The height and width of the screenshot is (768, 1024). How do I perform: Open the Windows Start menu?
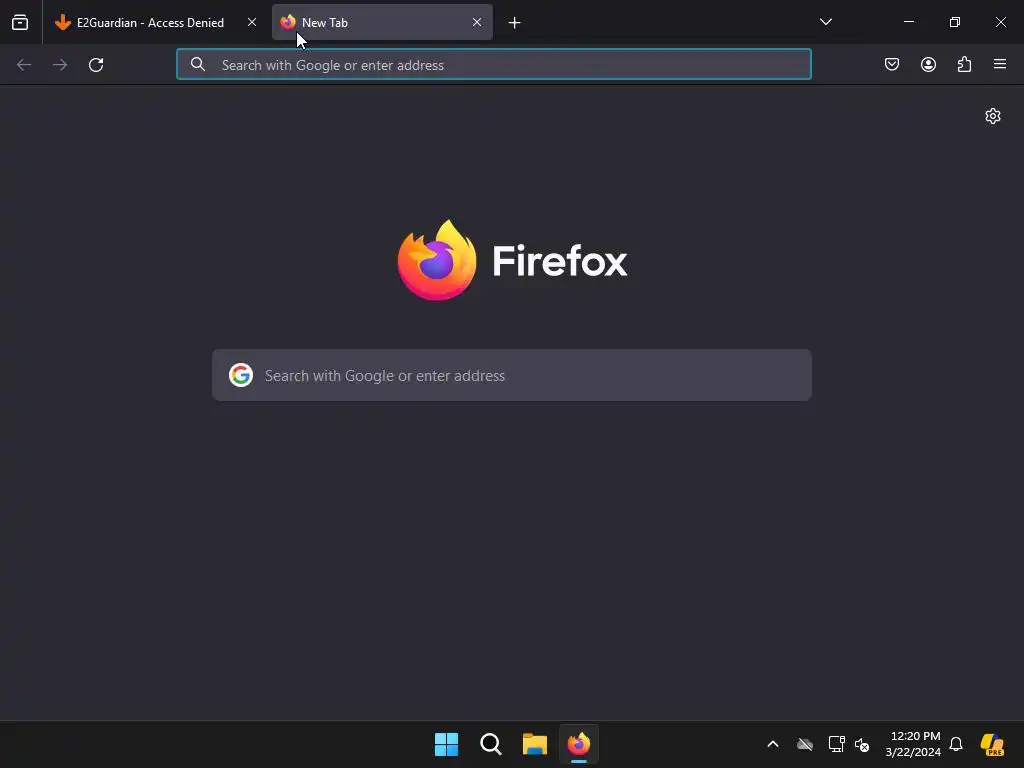click(x=447, y=744)
